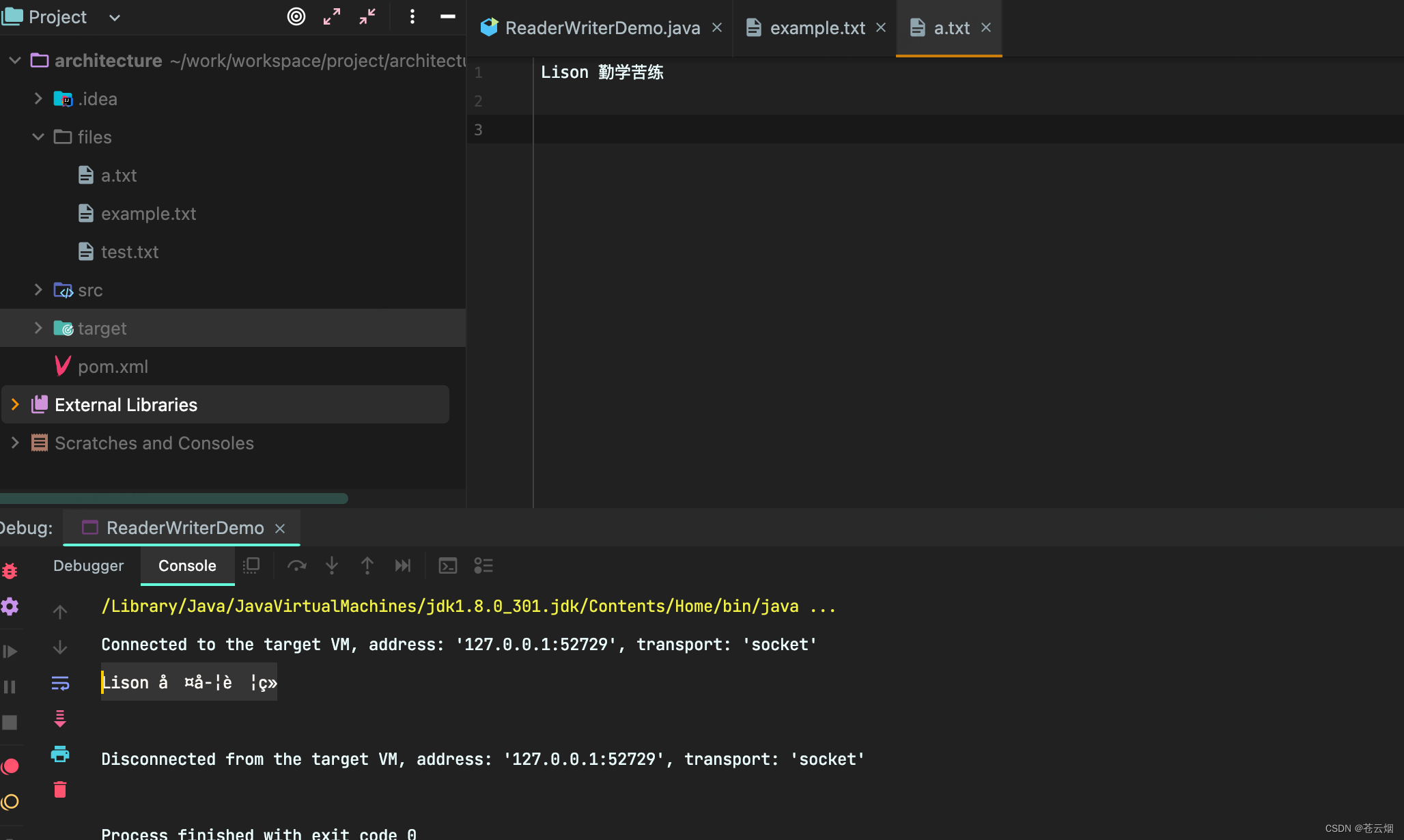The height and width of the screenshot is (840, 1404).
Task: Toggle Soft-Wrap in the console
Action: click(x=60, y=683)
